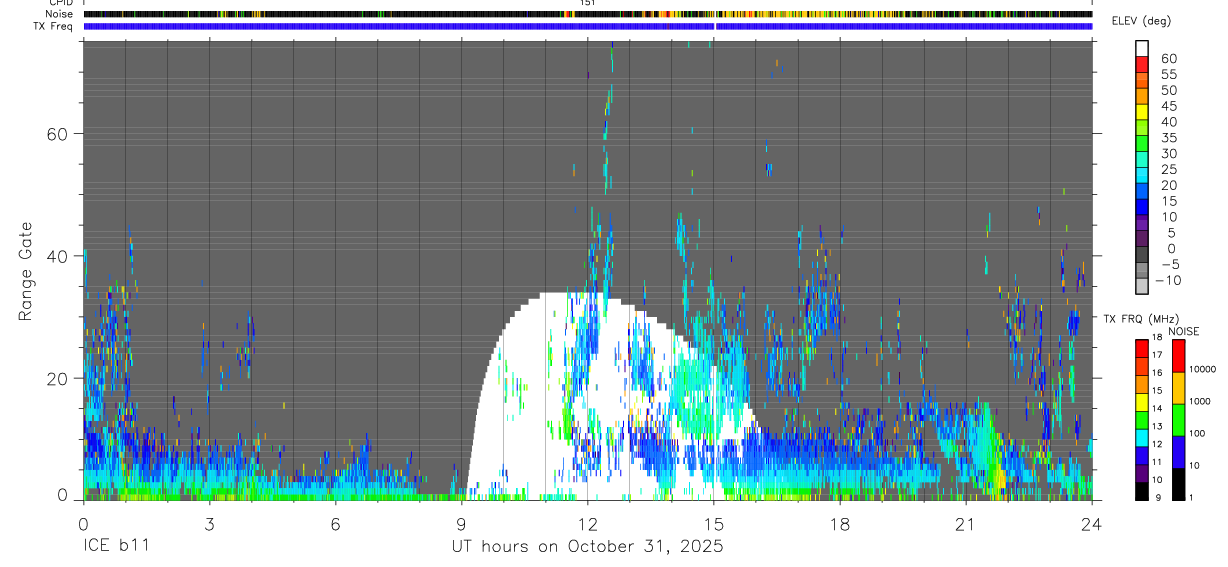1228x567 pixels.
Task: Click the ELEV colorbar label '−10'
Action: pyautogui.click(x=1166, y=280)
